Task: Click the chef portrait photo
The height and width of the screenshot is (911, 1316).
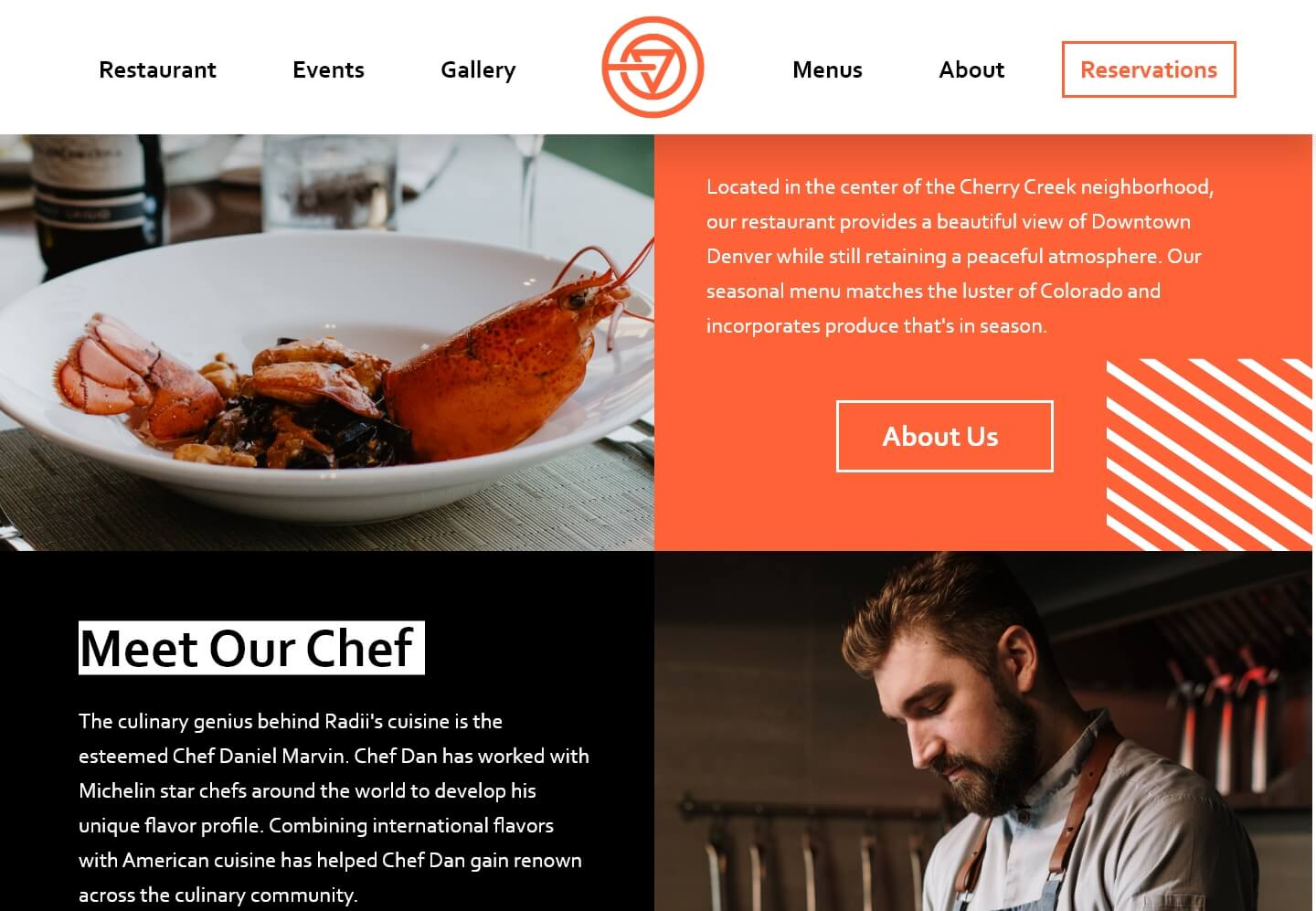Action: [983, 731]
